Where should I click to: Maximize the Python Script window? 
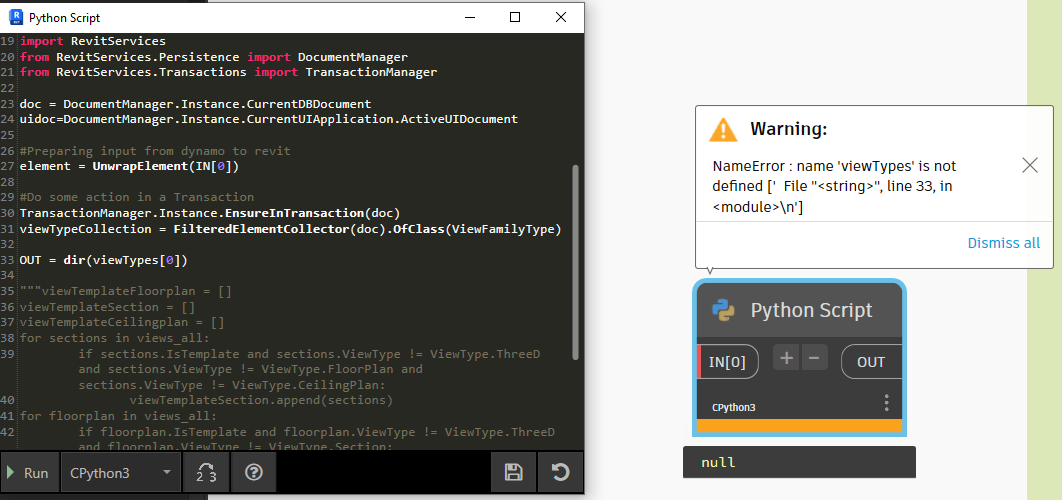coord(515,18)
